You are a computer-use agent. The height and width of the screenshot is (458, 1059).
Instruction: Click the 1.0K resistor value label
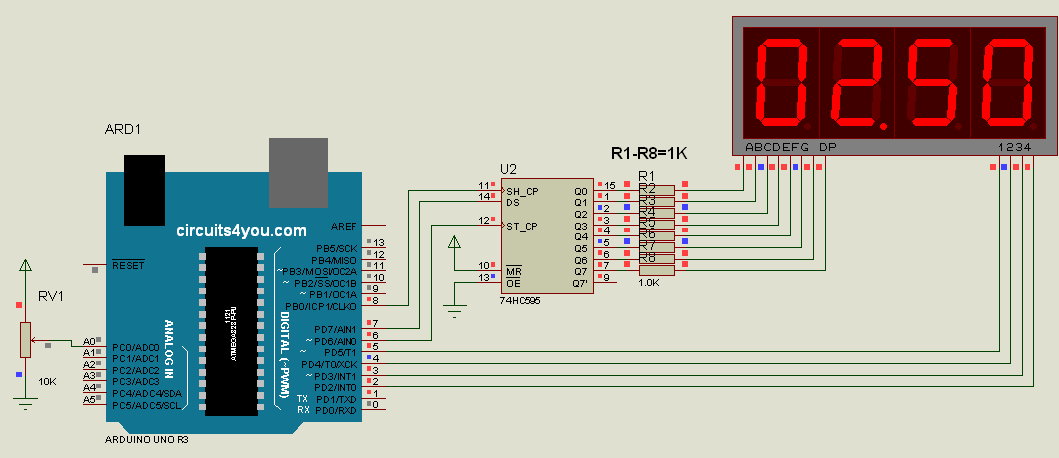(x=648, y=284)
